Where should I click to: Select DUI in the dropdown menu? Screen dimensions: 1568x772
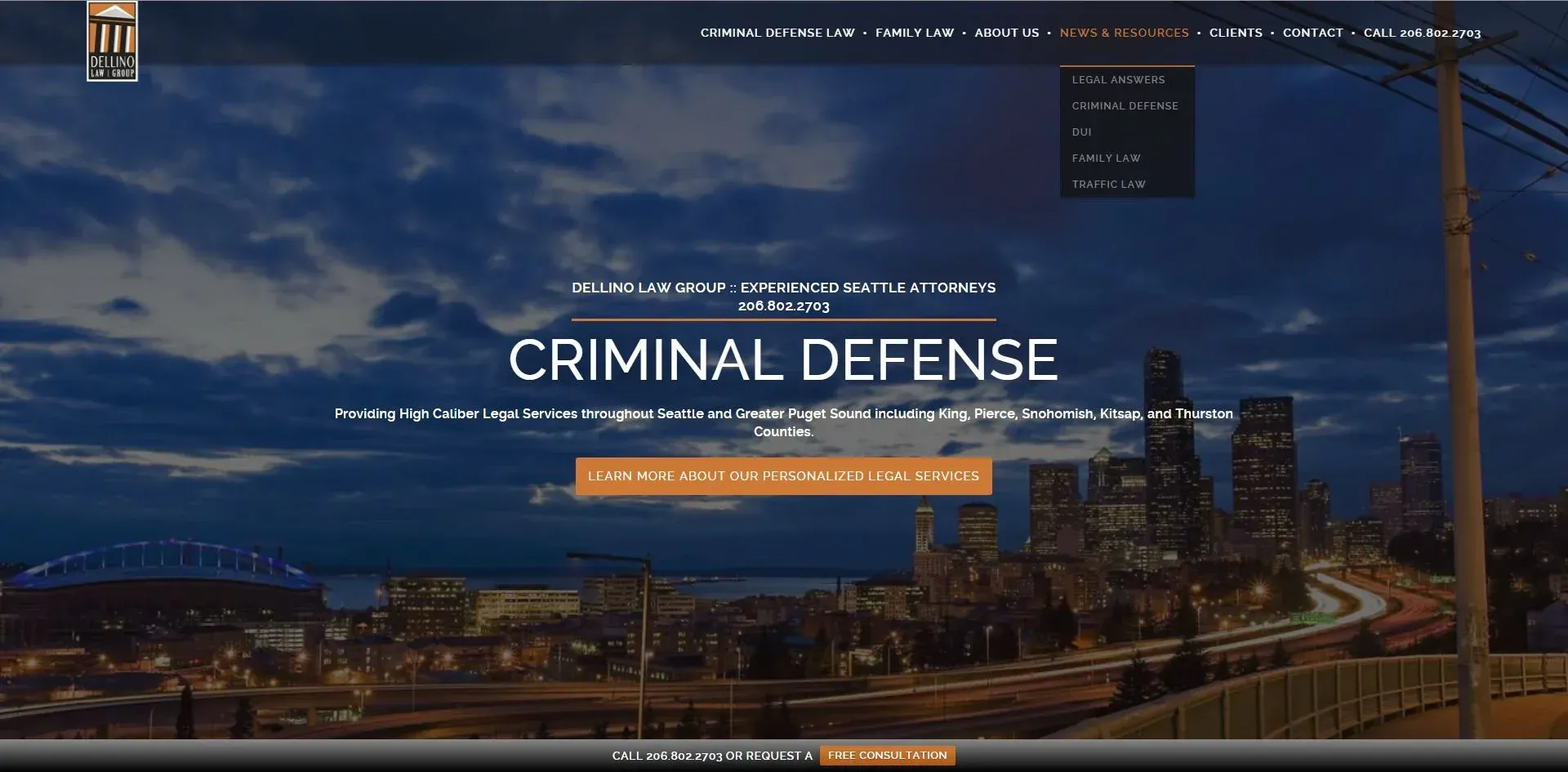click(1081, 132)
